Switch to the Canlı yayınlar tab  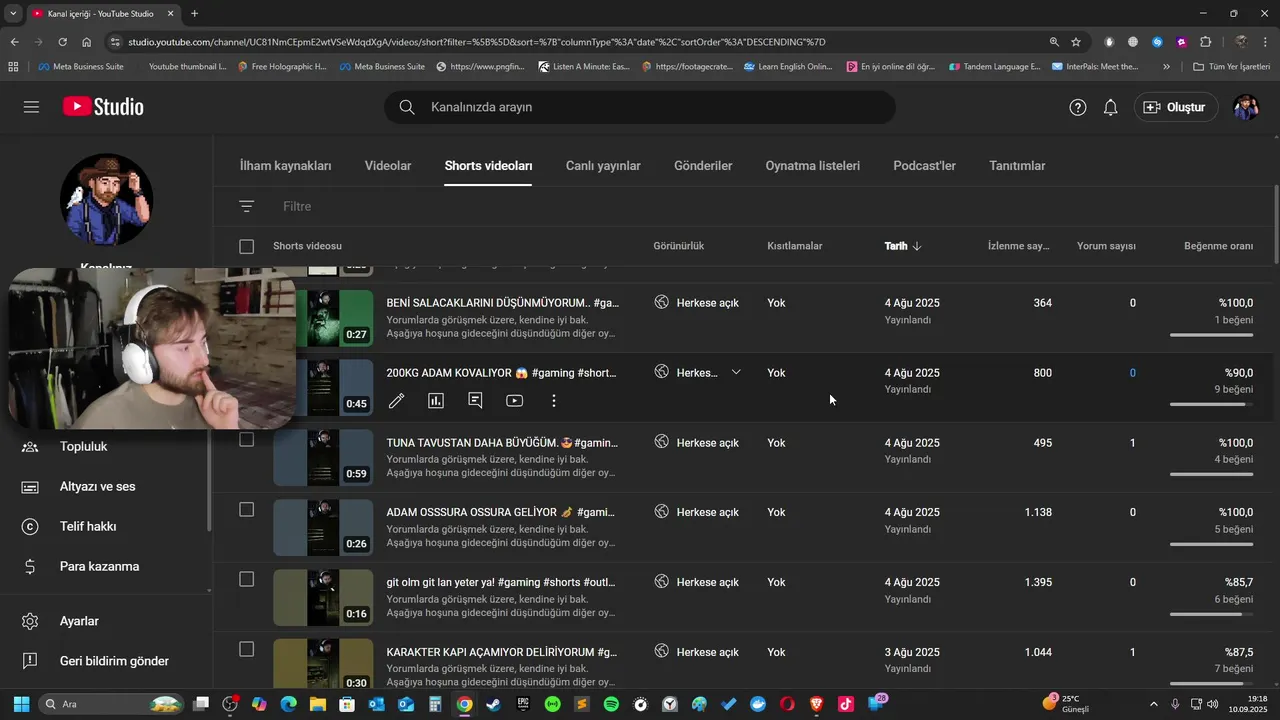click(x=603, y=166)
